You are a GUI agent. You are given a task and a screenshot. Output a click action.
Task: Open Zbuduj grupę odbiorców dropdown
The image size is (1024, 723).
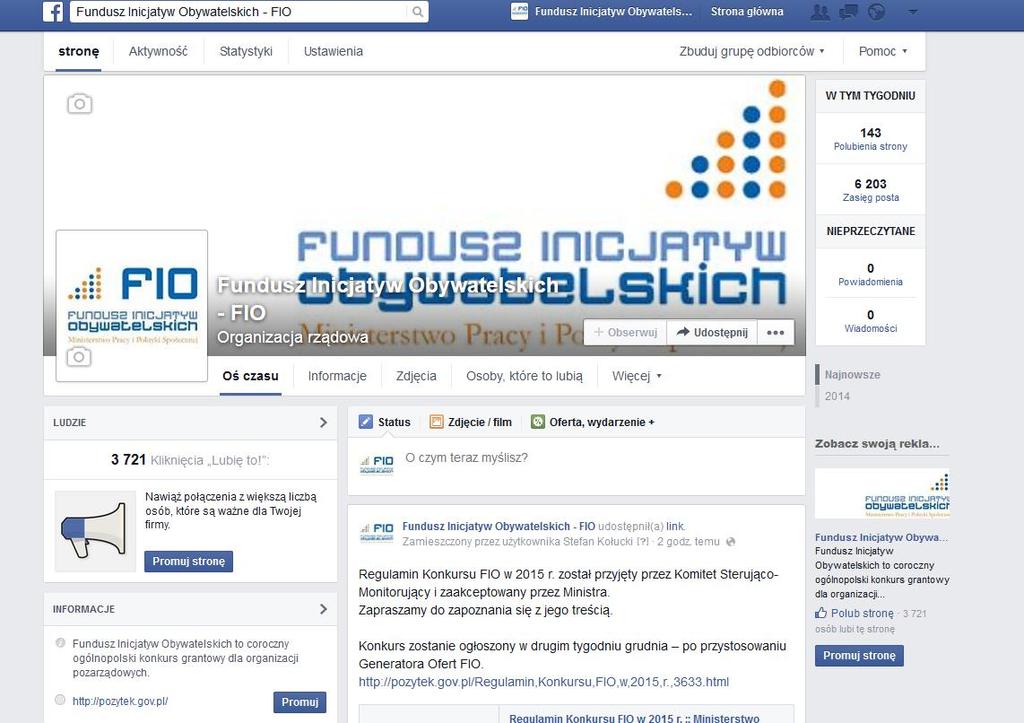(x=752, y=51)
